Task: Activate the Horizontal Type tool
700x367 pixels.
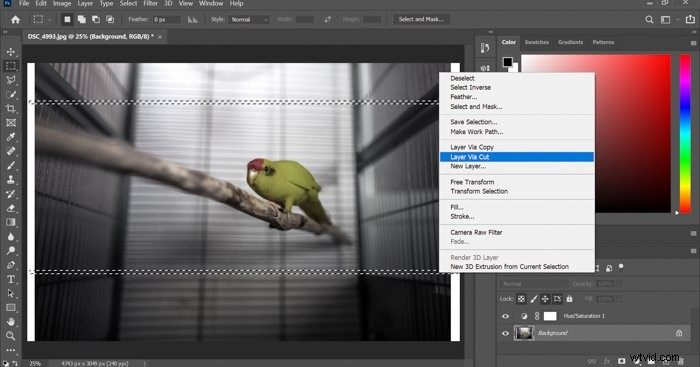Action: point(11,279)
